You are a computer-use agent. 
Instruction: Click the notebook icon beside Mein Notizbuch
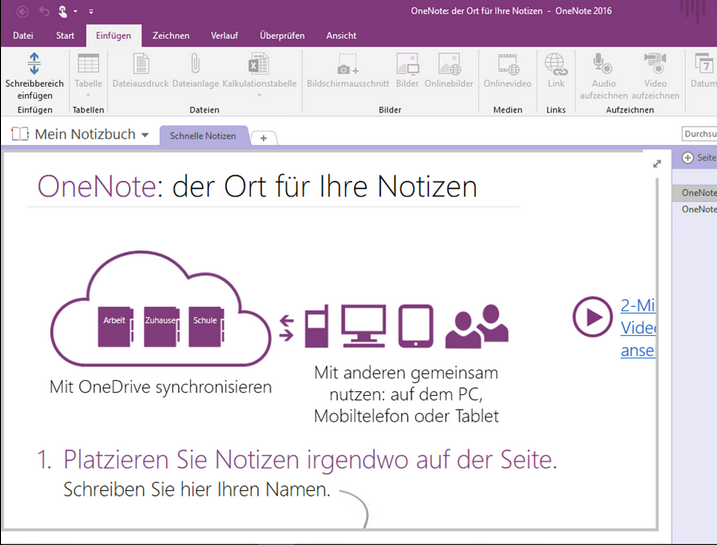click(x=20, y=134)
